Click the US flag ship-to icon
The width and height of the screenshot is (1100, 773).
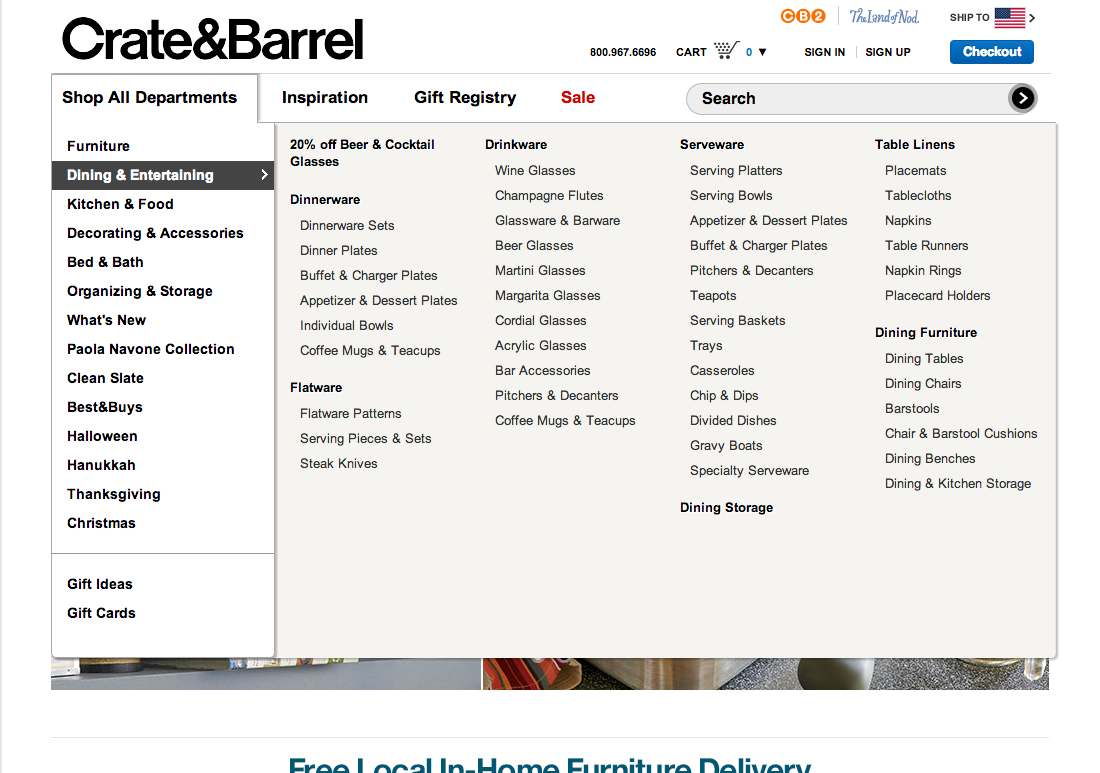click(1010, 17)
